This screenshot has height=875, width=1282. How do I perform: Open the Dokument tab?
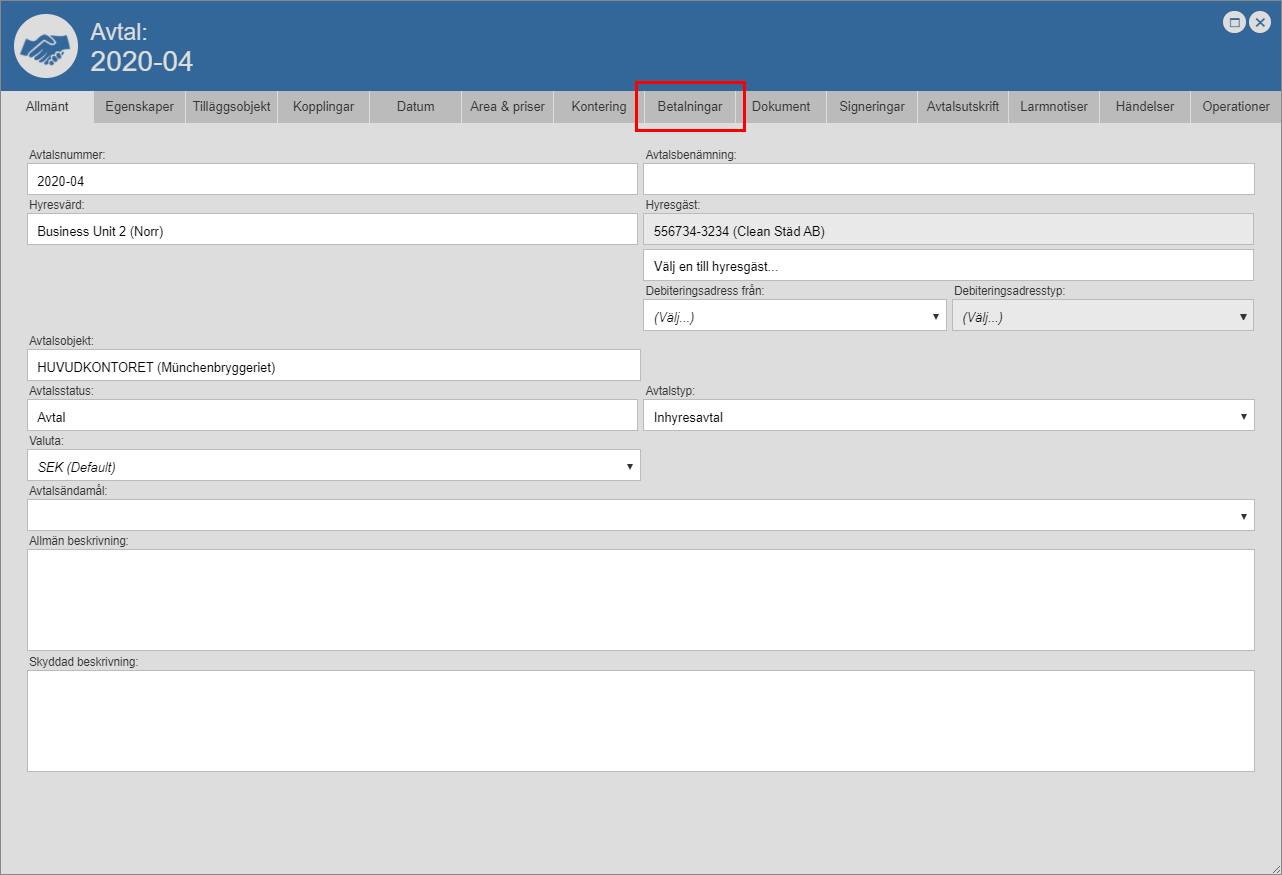point(781,107)
